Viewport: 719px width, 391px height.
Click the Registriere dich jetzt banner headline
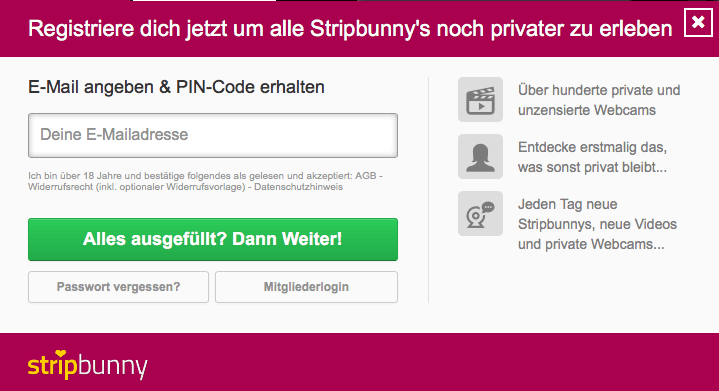click(x=350, y=29)
